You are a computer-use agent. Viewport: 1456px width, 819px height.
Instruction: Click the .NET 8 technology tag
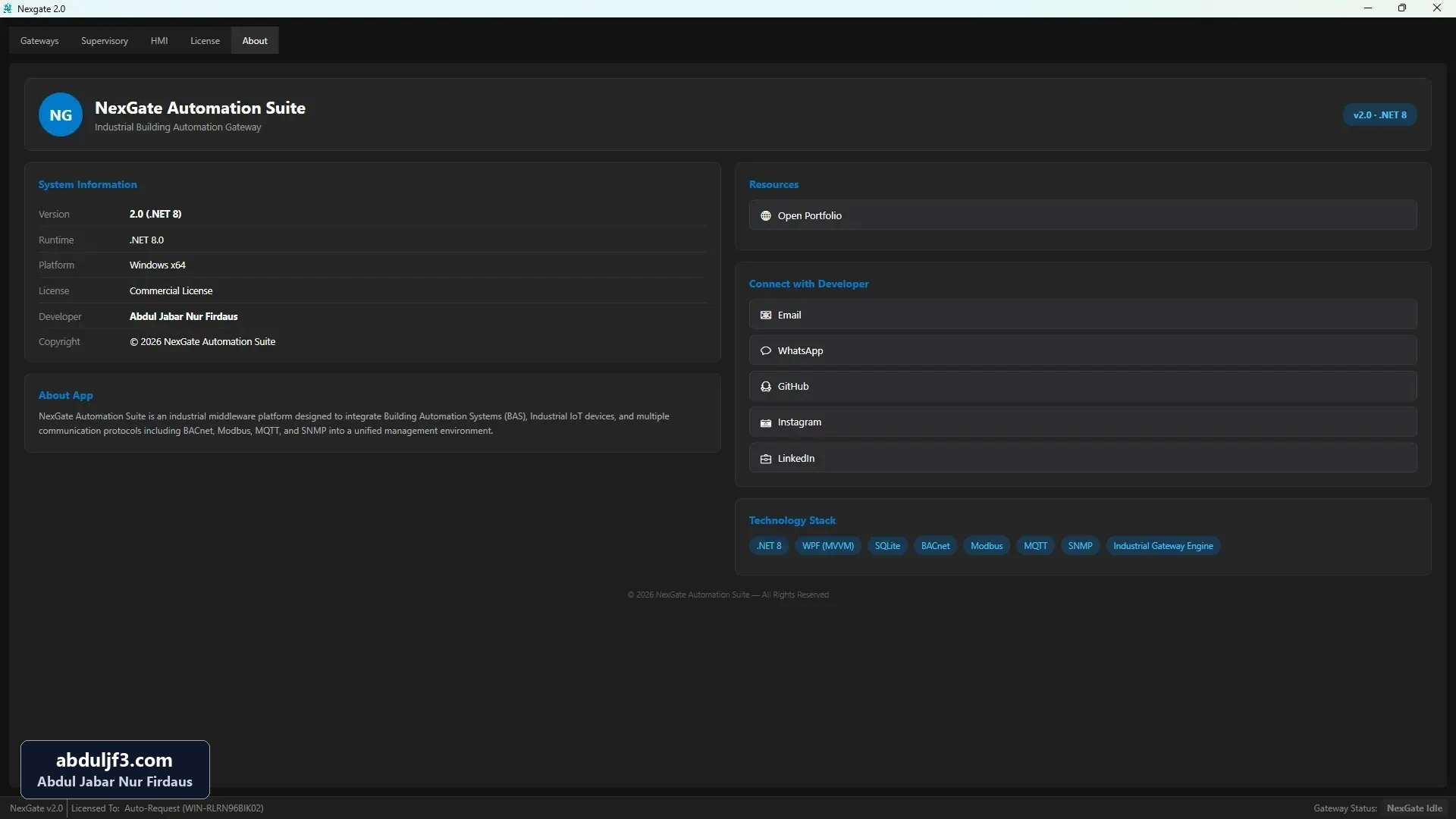coord(769,546)
